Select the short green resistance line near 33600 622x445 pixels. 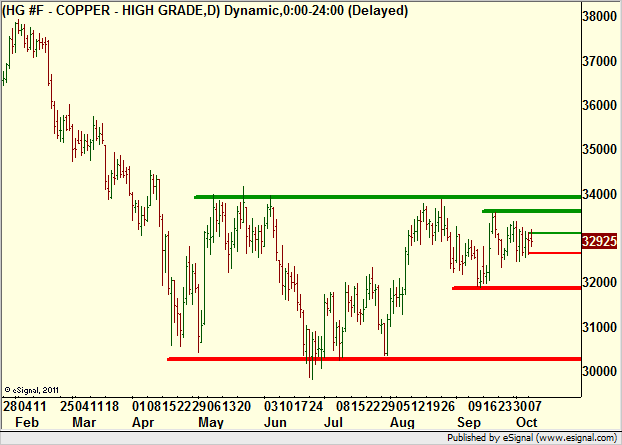532,211
